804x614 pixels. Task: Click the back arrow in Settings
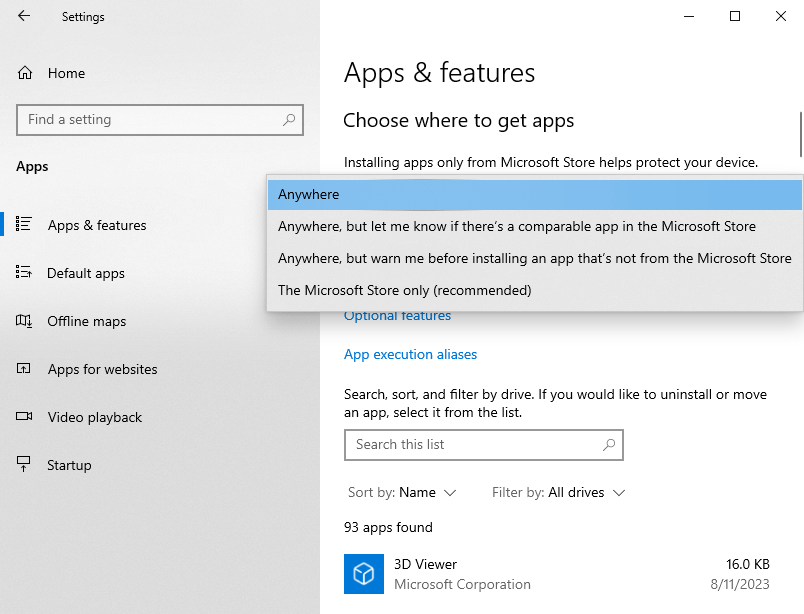(x=24, y=16)
